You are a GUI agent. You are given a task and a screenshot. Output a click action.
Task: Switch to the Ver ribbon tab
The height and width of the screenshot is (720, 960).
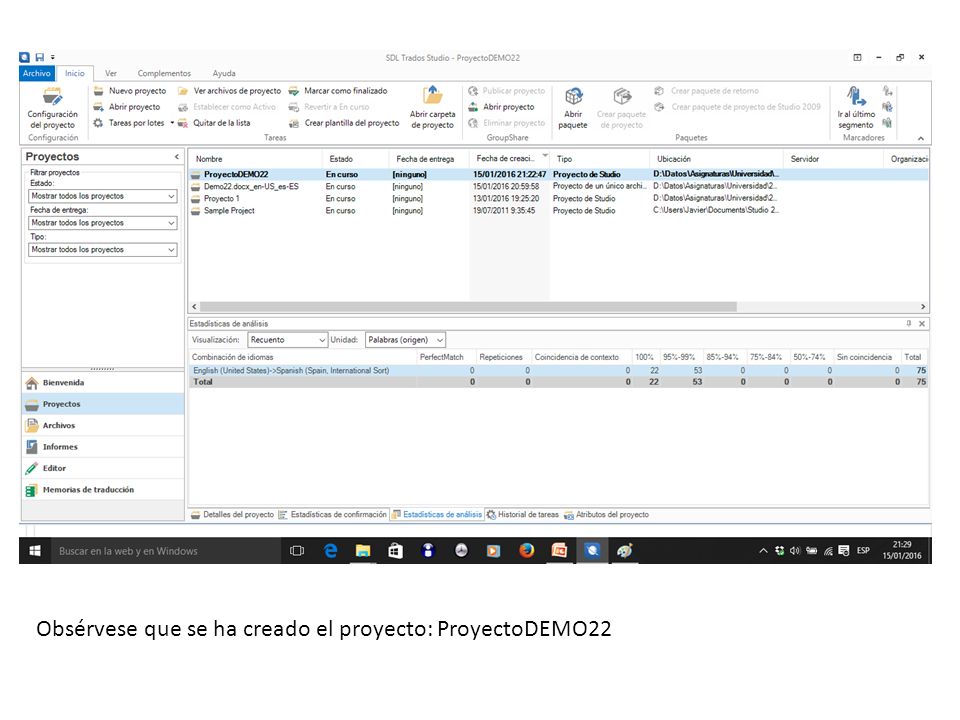click(111, 73)
